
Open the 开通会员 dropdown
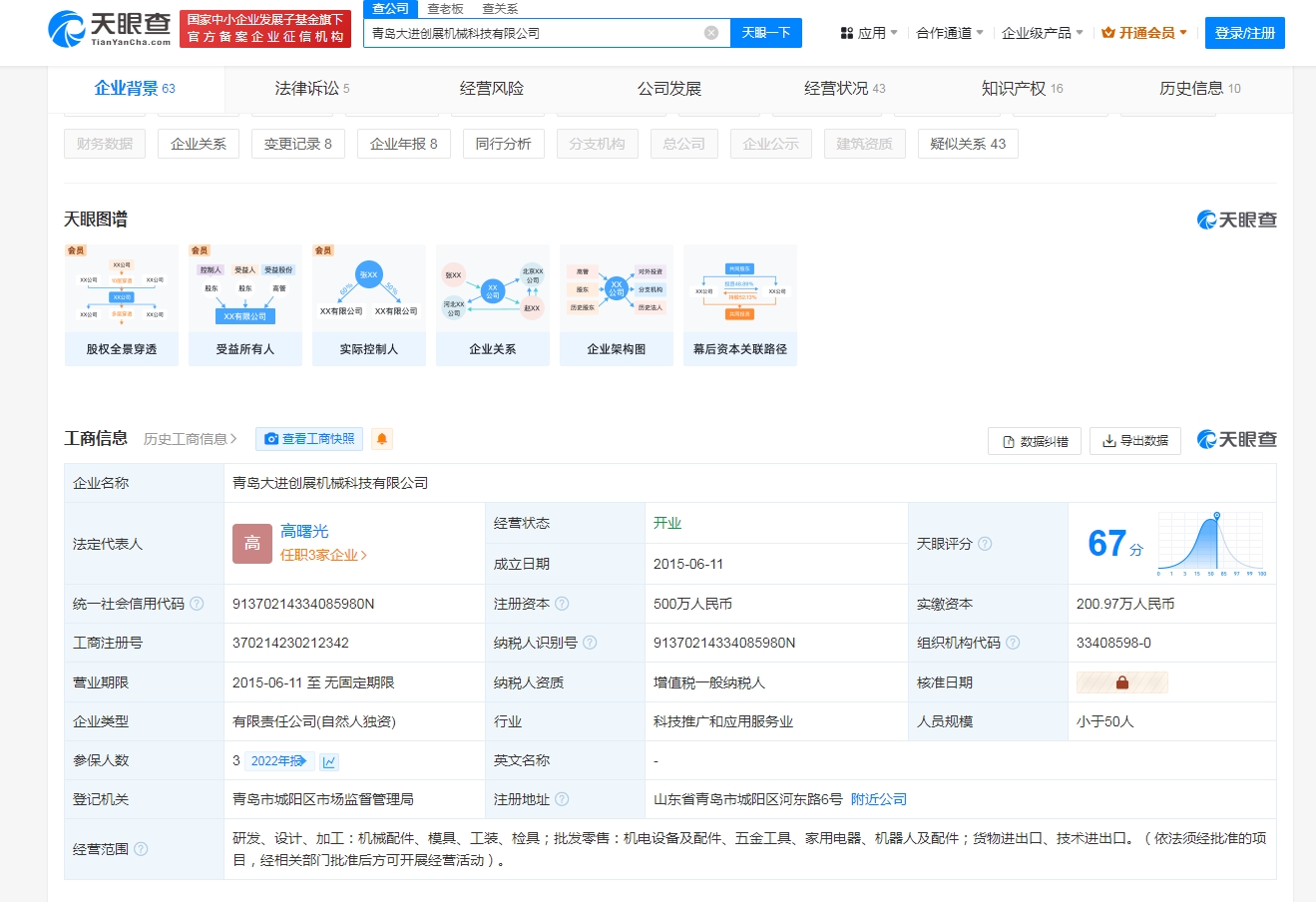point(1145,33)
